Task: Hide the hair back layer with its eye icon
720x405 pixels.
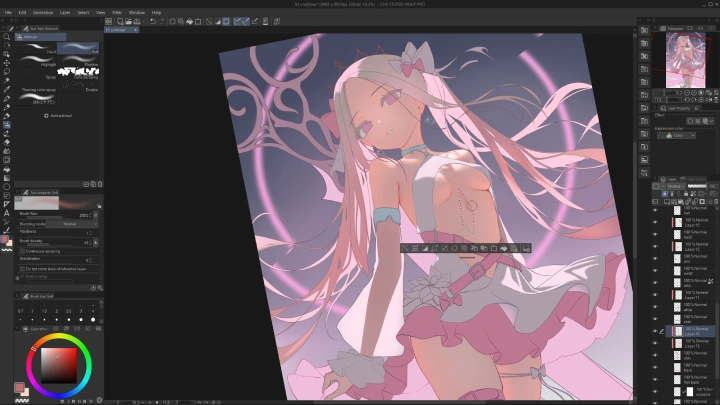Action: (x=655, y=379)
